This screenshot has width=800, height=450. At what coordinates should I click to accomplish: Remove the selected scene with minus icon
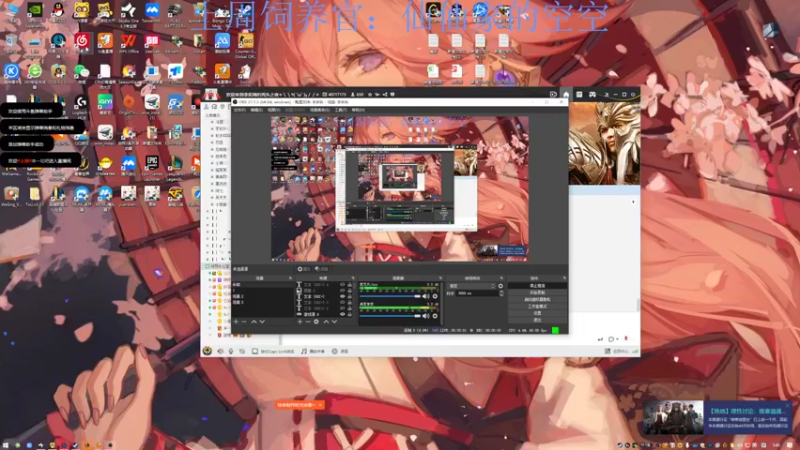point(244,322)
